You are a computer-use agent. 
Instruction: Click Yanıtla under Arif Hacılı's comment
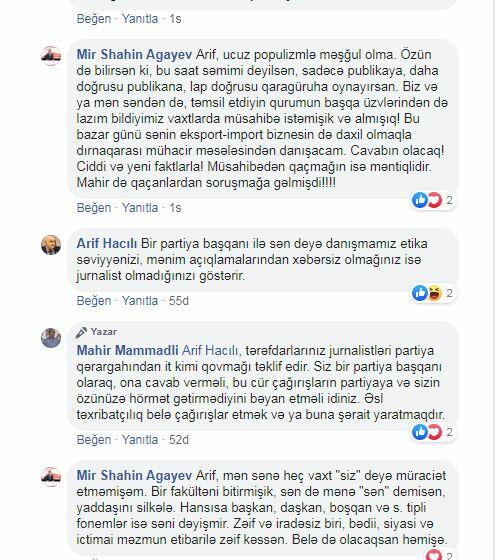[x=140, y=301]
